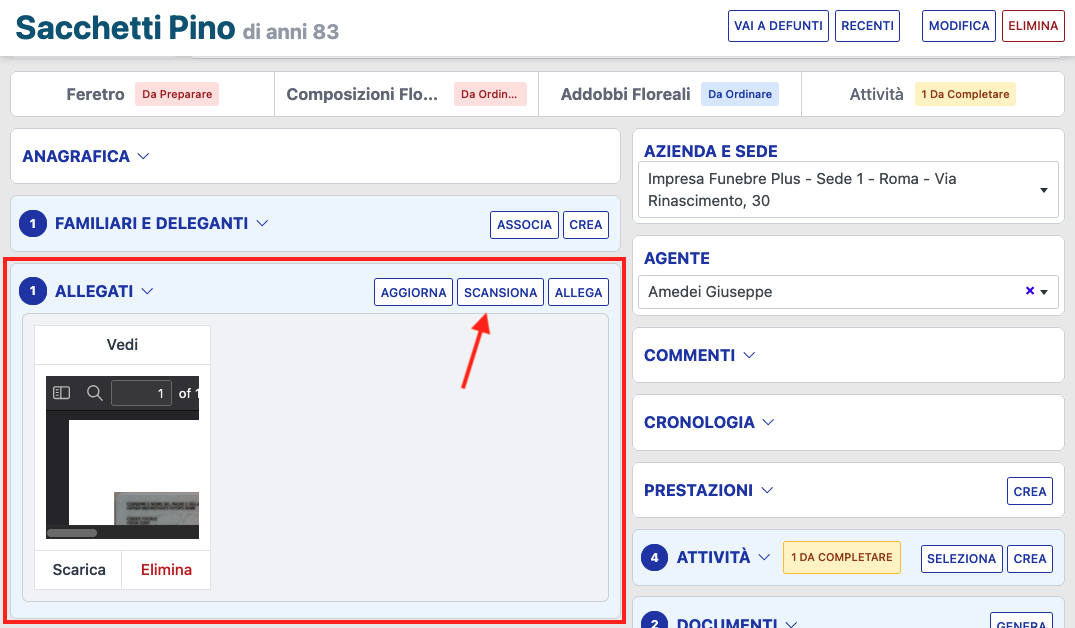Click the Allegati count badge
Image resolution: width=1075 pixels, height=628 pixels.
click(33, 292)
